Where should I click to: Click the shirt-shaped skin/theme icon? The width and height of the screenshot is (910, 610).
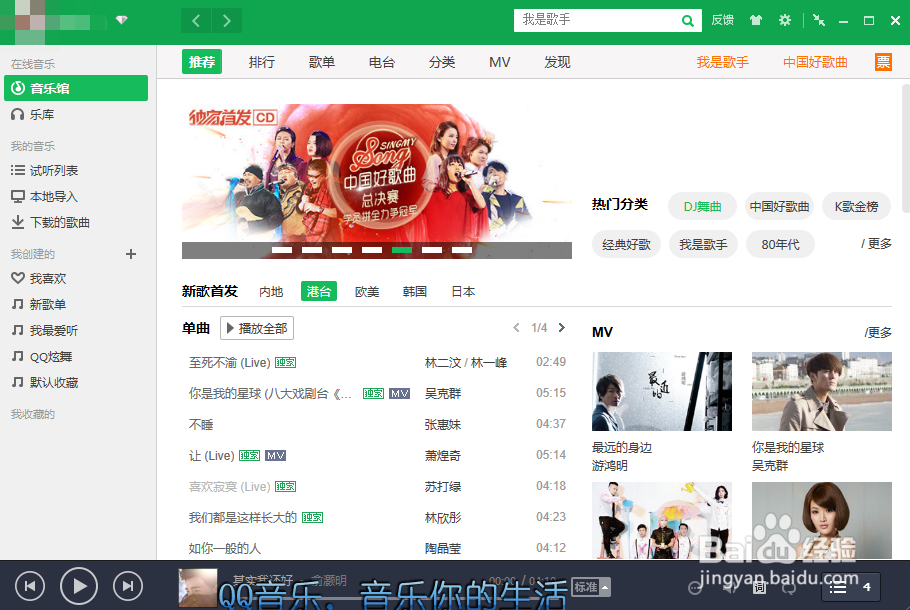[756, 19]
